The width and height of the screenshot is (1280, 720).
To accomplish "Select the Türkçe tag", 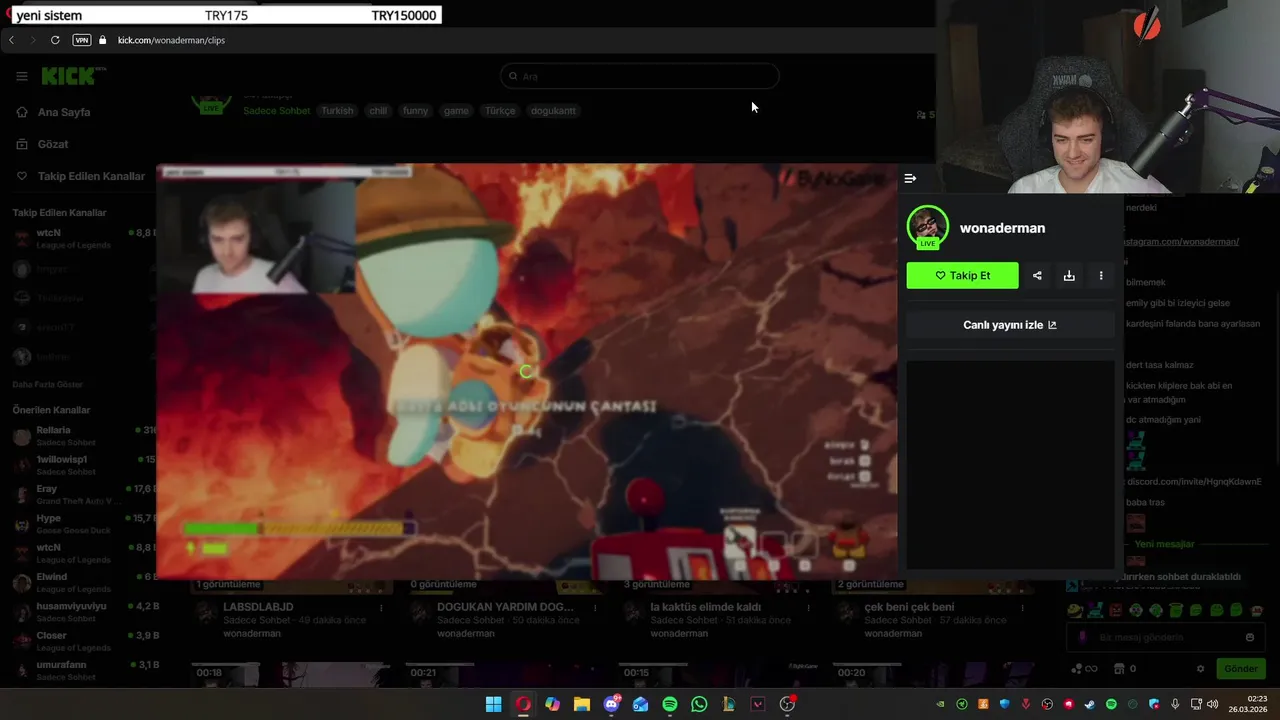I will [x=500, y=111].
